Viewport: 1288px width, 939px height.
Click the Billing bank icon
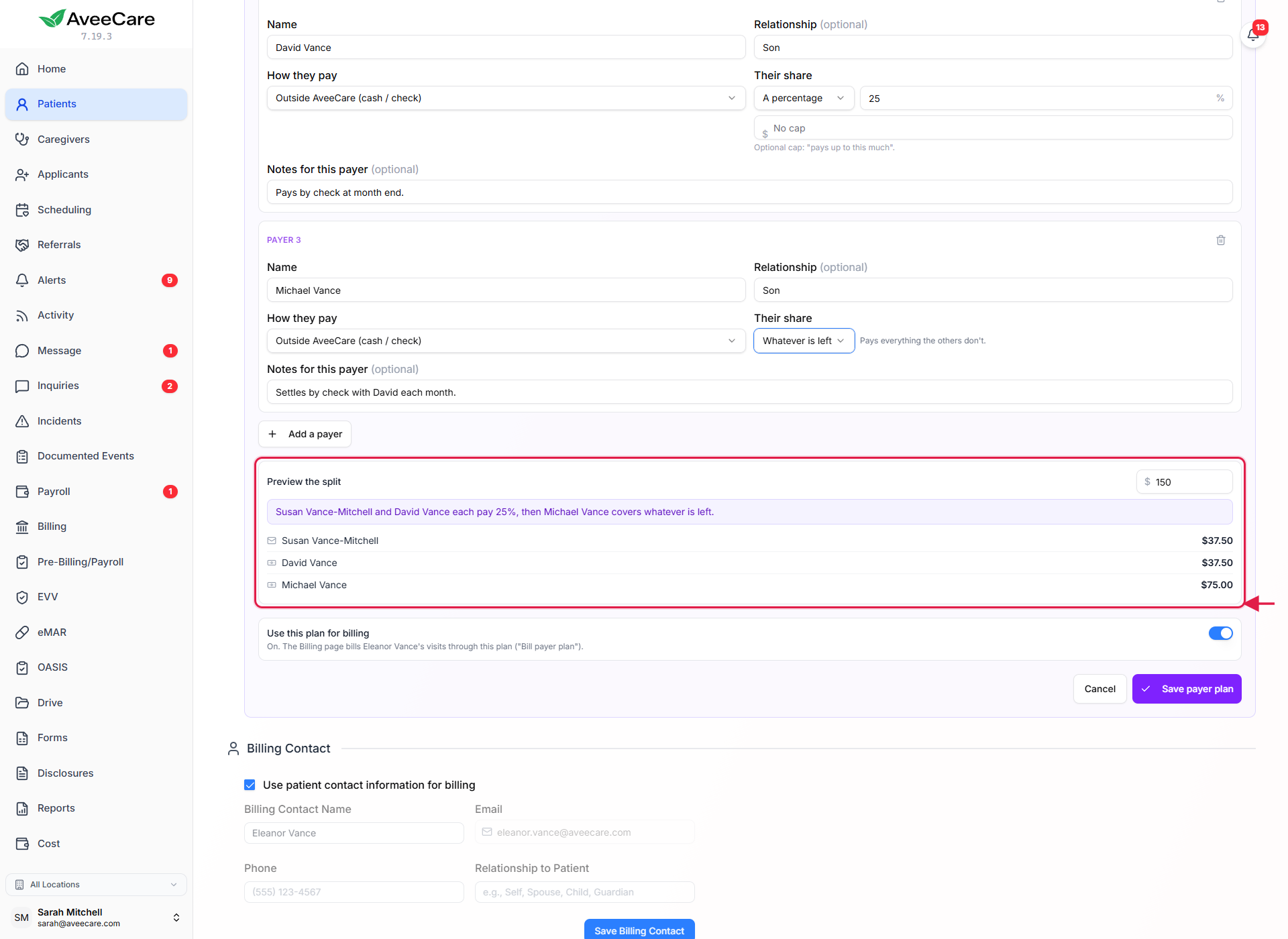click(x=22, y=527)
